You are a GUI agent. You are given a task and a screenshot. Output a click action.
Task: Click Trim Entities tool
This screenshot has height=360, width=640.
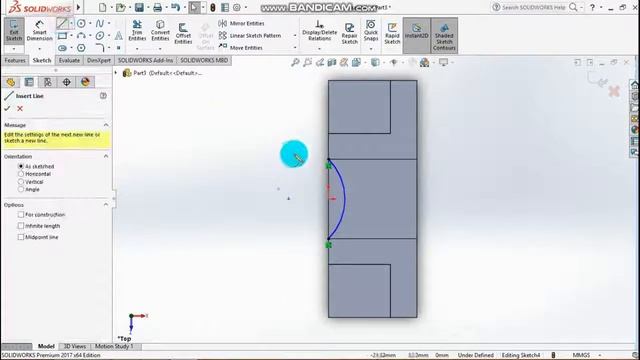(137, 31)
